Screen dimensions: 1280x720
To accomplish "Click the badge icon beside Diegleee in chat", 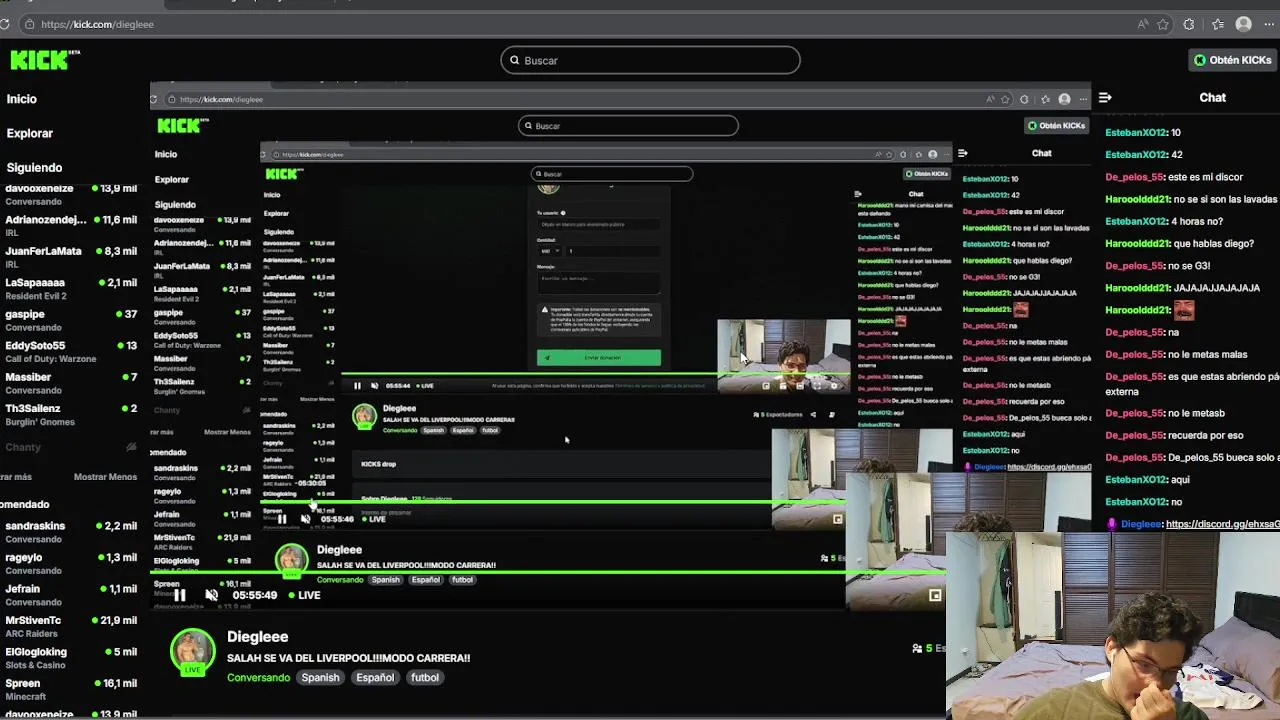I will (1112, 524).
